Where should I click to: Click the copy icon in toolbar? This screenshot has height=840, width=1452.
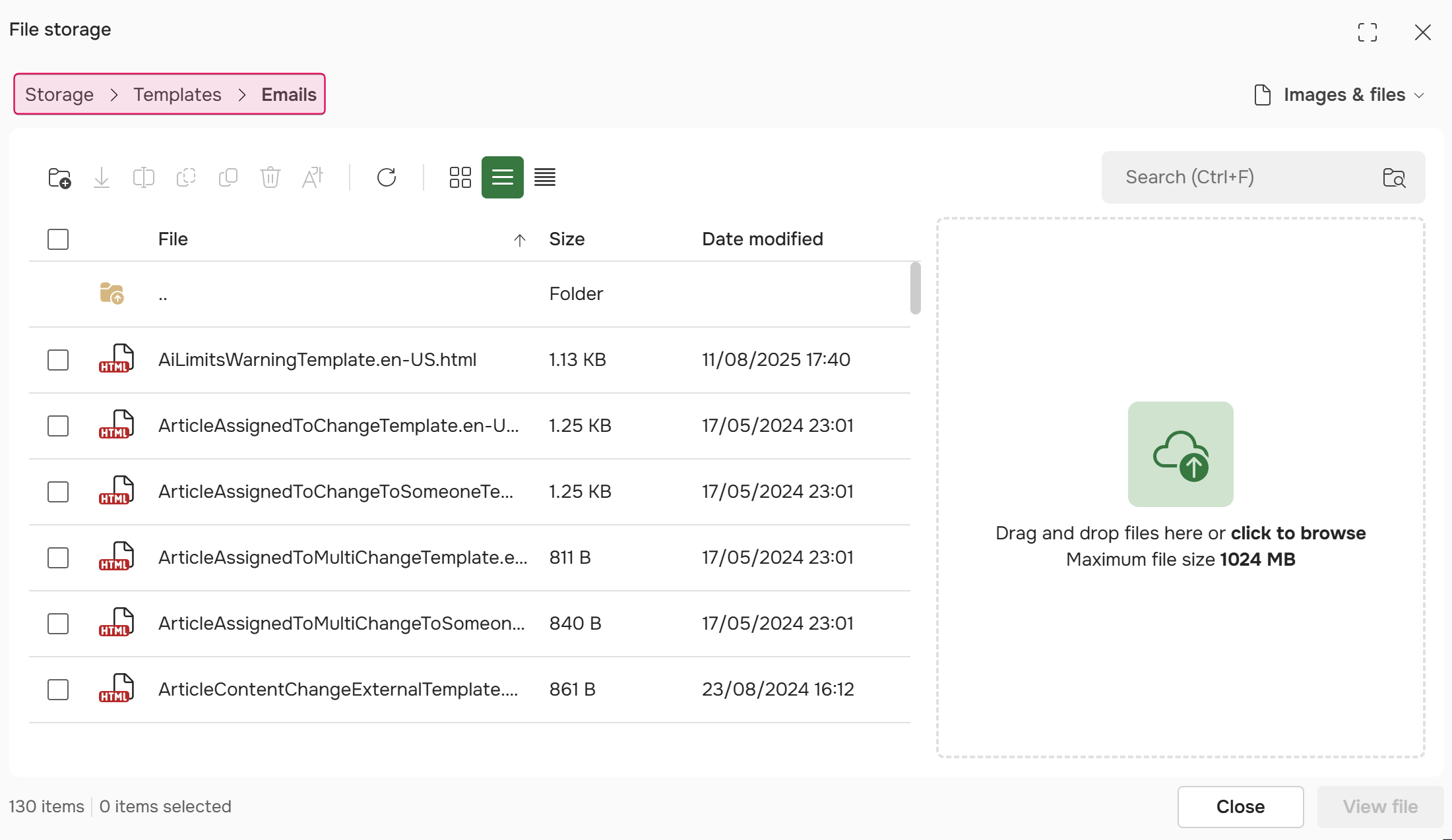pos(228,177)
